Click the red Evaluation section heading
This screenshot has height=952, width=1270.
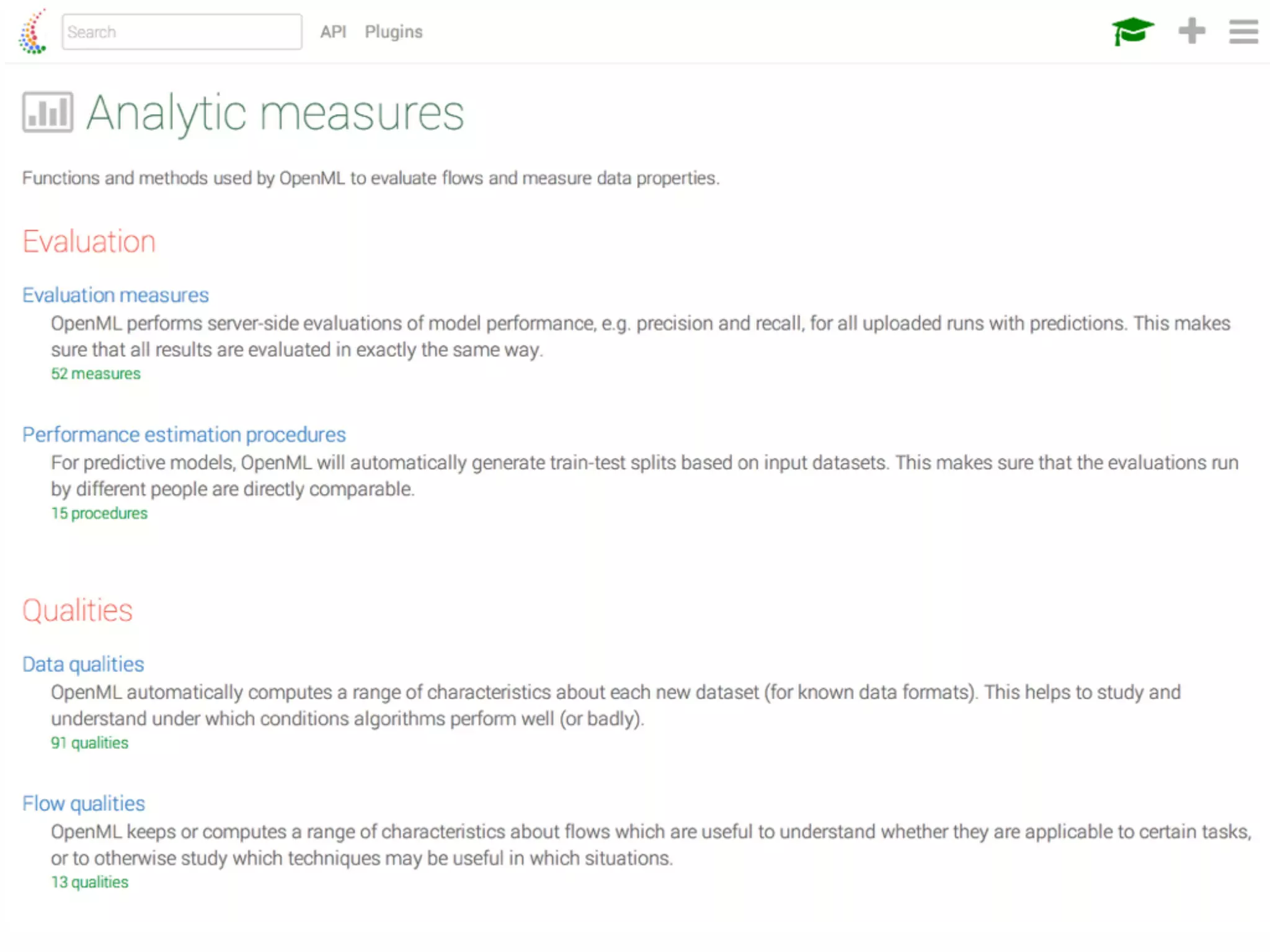[x=89, y=241]
